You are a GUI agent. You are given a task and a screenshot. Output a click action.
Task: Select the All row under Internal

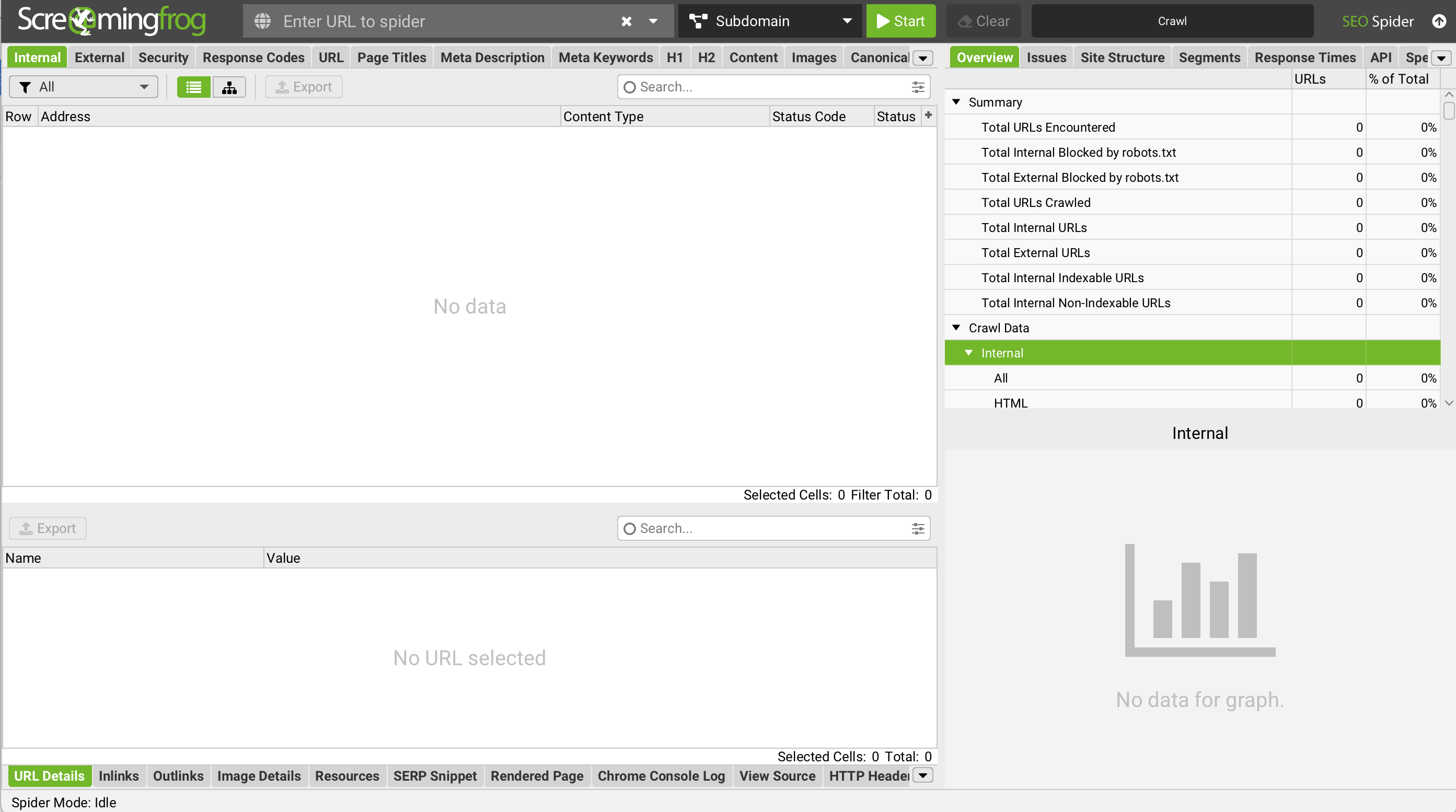click(1192, 378)
